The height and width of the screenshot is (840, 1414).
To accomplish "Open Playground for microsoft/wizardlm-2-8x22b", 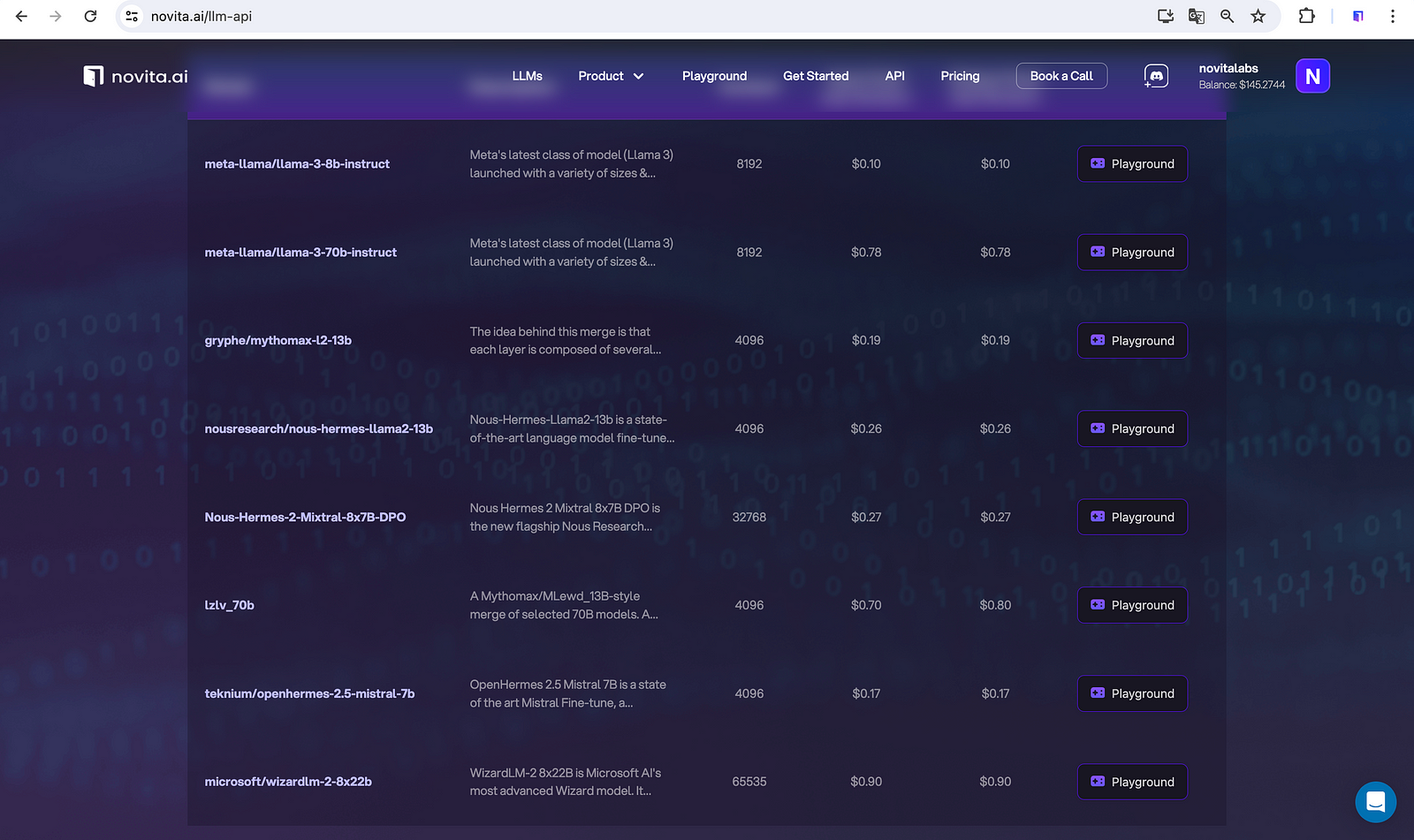I will point(1132,782).
